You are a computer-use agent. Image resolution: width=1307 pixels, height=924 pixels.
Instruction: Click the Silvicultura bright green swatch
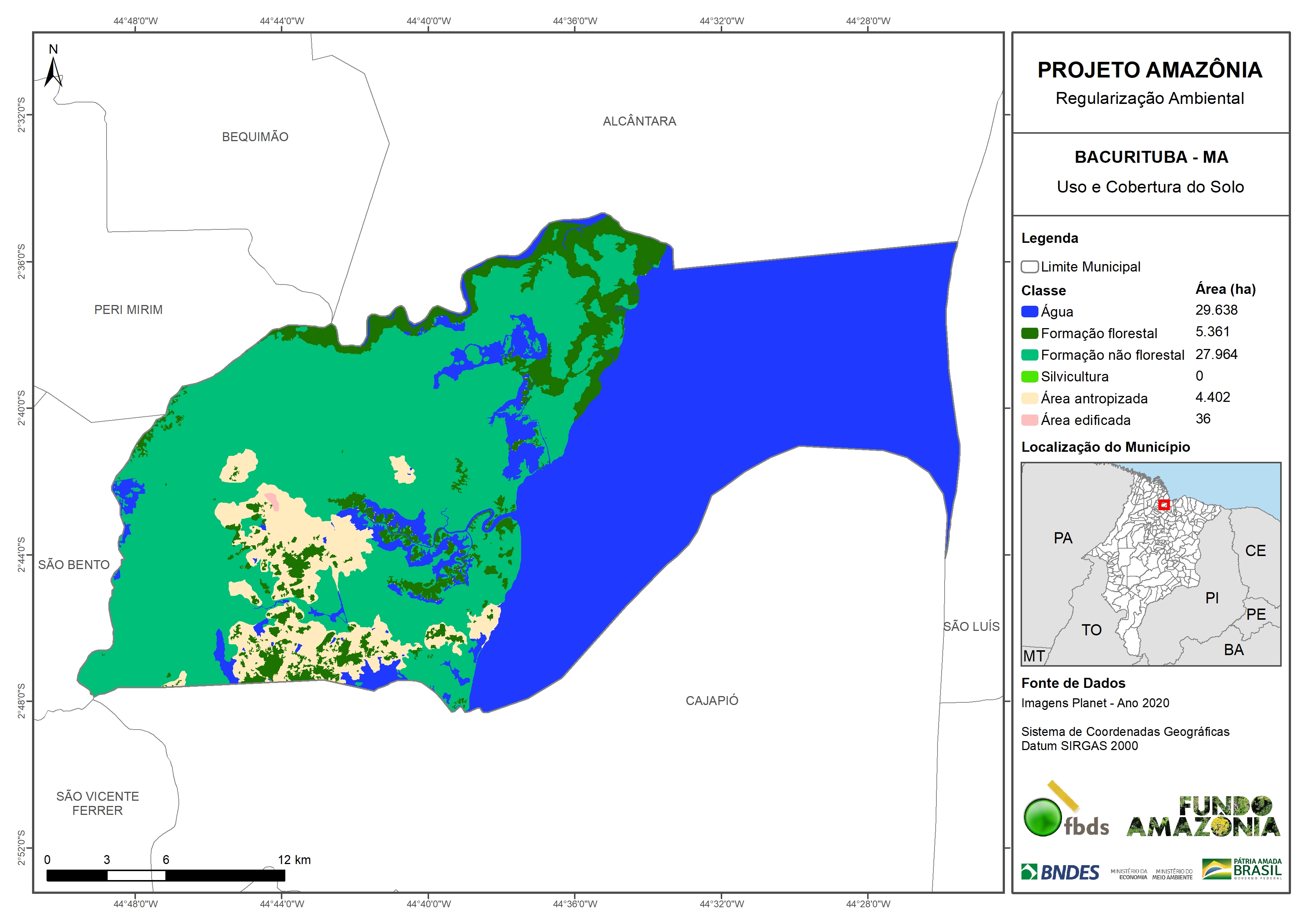click(x=1029, y=376)
